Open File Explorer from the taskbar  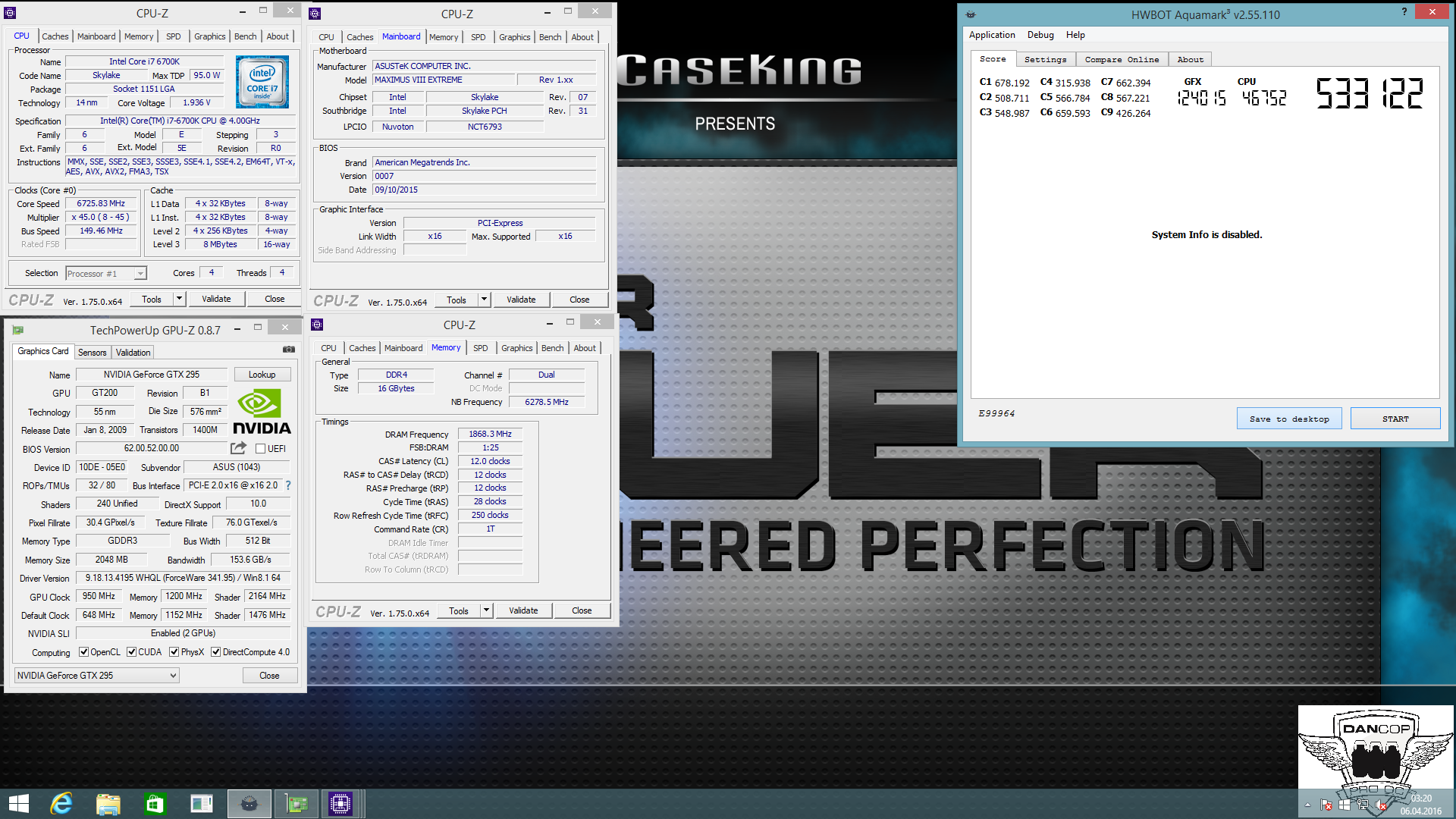pyautogui.click(x=108, y=804)
